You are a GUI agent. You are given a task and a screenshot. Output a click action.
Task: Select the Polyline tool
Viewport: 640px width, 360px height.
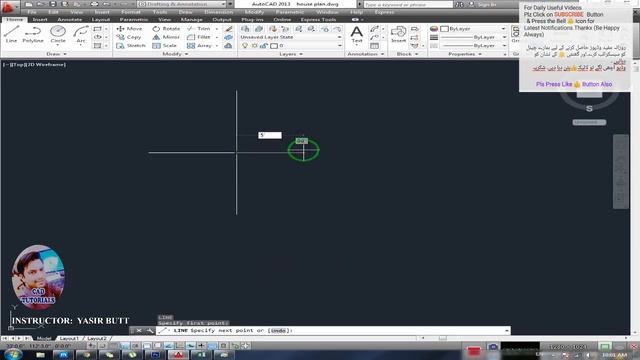click(33, 34)
